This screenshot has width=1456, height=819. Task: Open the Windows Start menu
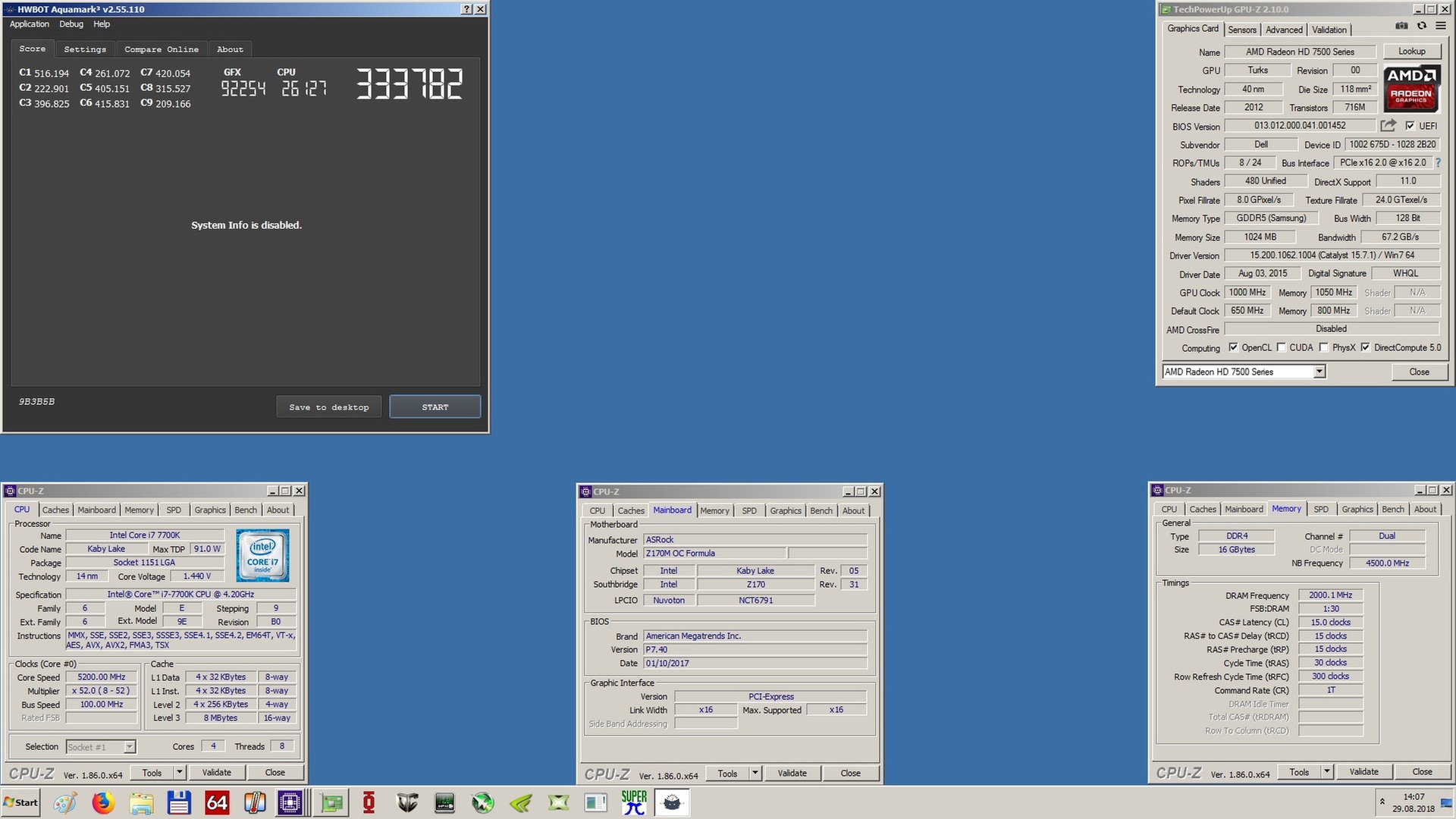[x=20, y=802]
